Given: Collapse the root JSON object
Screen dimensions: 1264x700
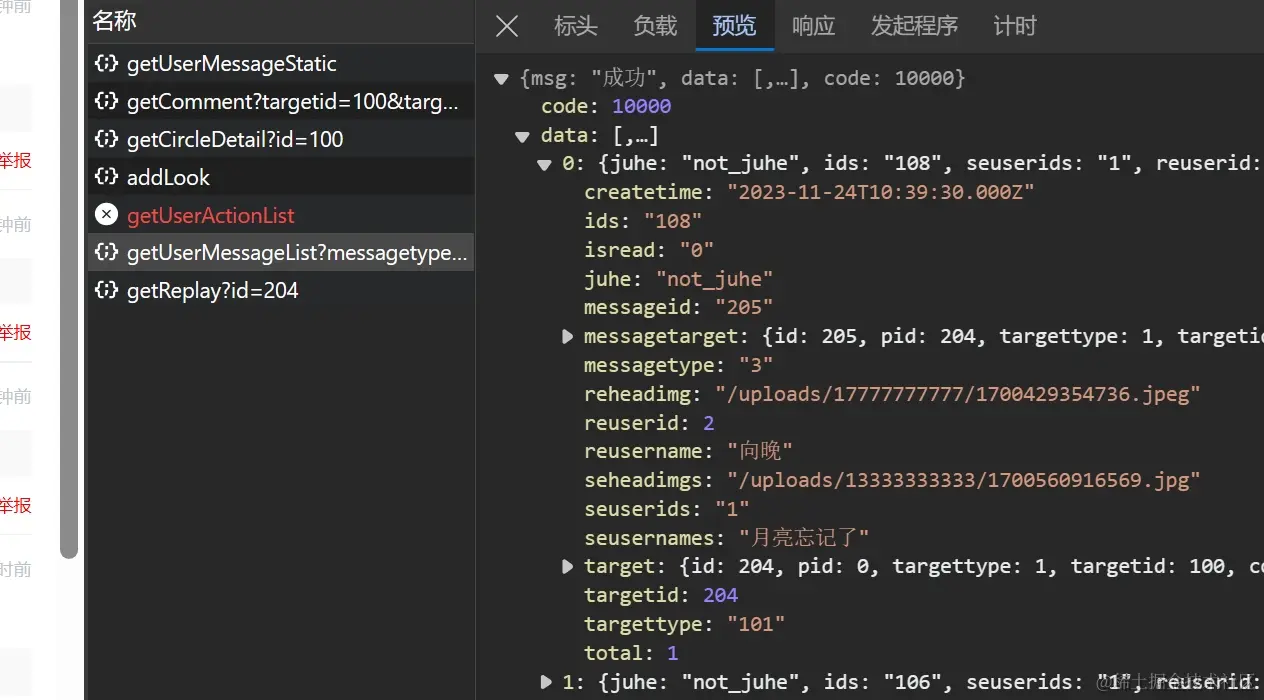Looking at the screenshot, I should 502,79.
